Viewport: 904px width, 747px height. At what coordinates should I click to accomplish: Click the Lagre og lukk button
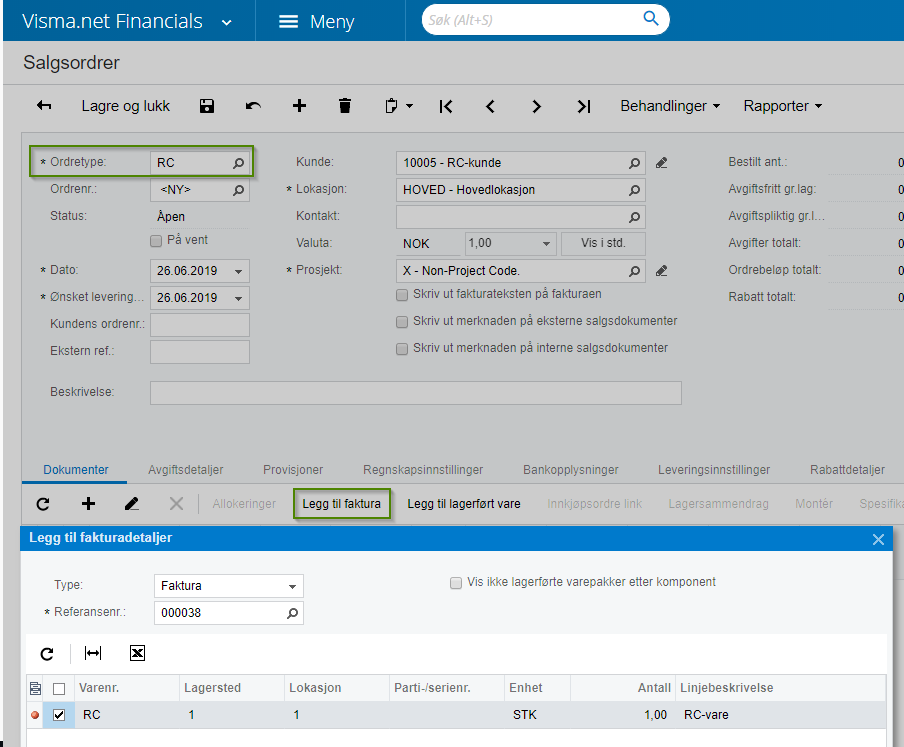(126, 106)
